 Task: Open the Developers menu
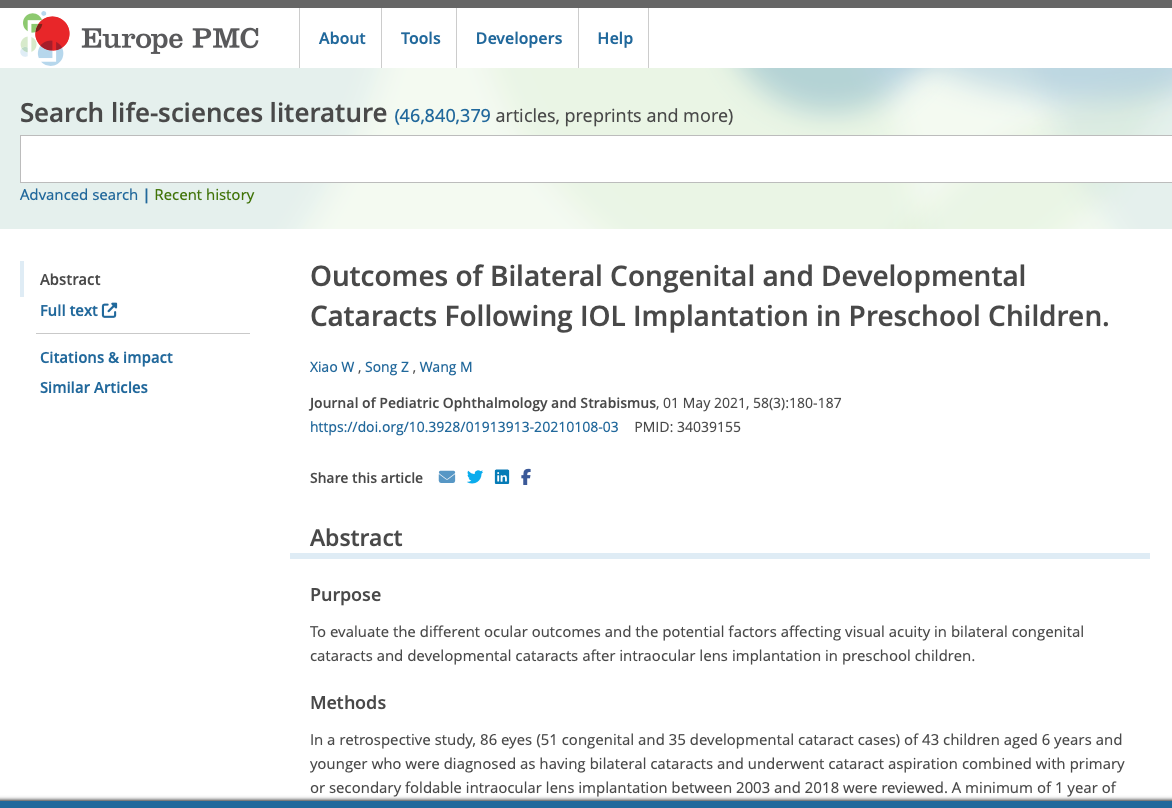tap(518, 38)
